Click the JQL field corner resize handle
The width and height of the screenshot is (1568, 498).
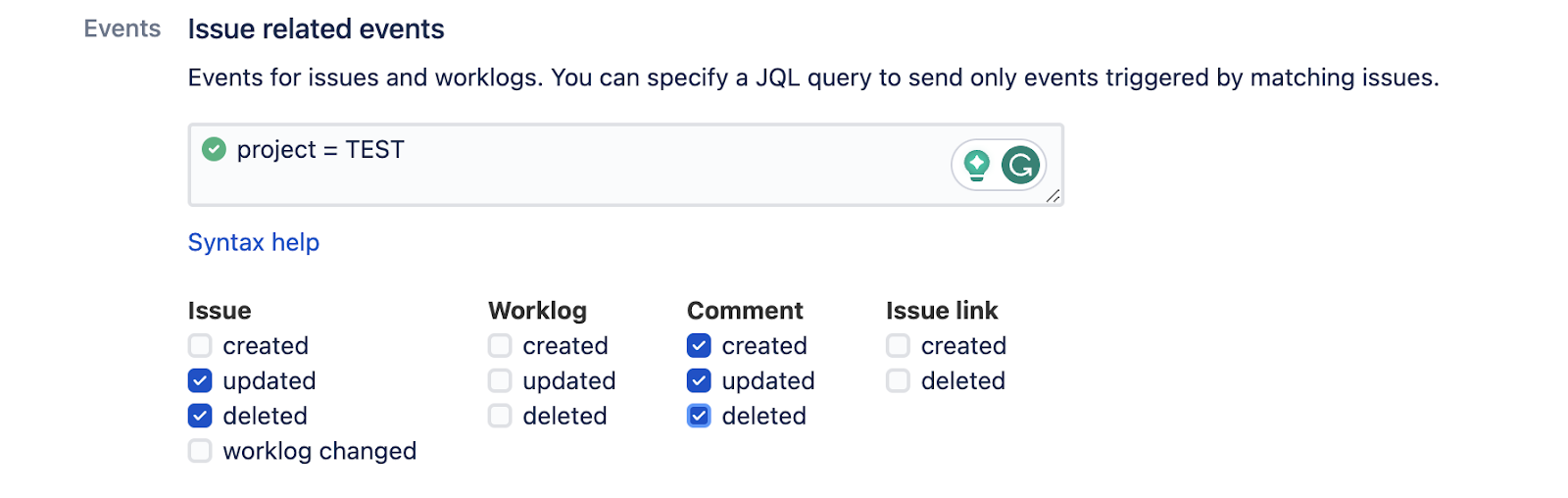coord(1053,196)
